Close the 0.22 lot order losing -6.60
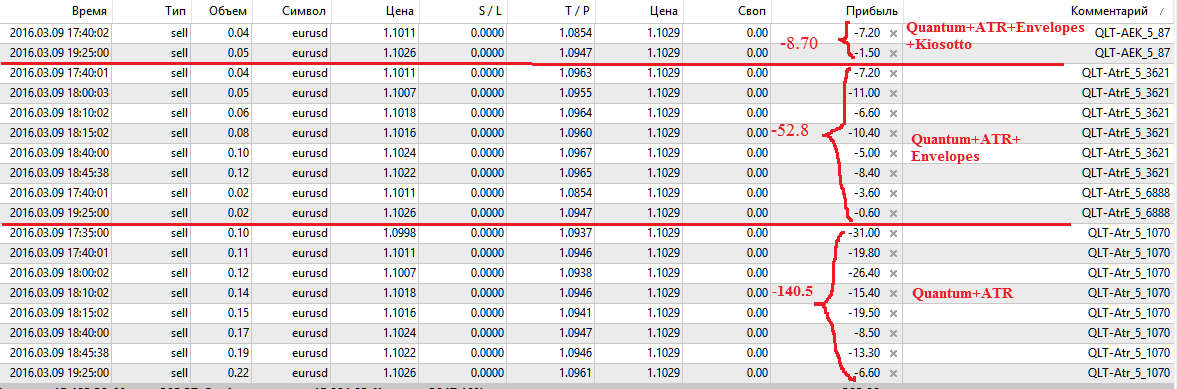Screen dimensions: 1177x389 (x=893, y=372)
